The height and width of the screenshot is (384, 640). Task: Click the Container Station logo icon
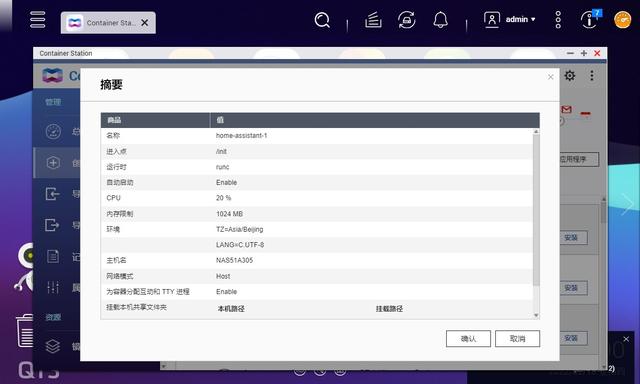click(x=52, y=76)
